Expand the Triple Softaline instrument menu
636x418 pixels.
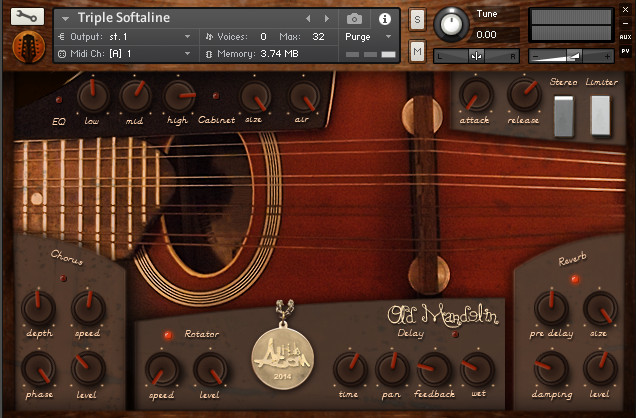pos(65,19)
